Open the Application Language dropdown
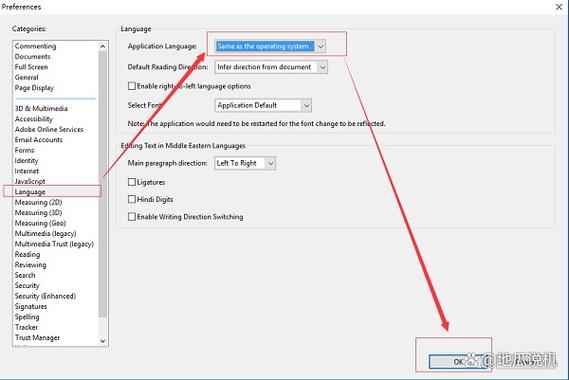Image resolution: width=569 pixels, height=380 pixels. tap(270, 46)
